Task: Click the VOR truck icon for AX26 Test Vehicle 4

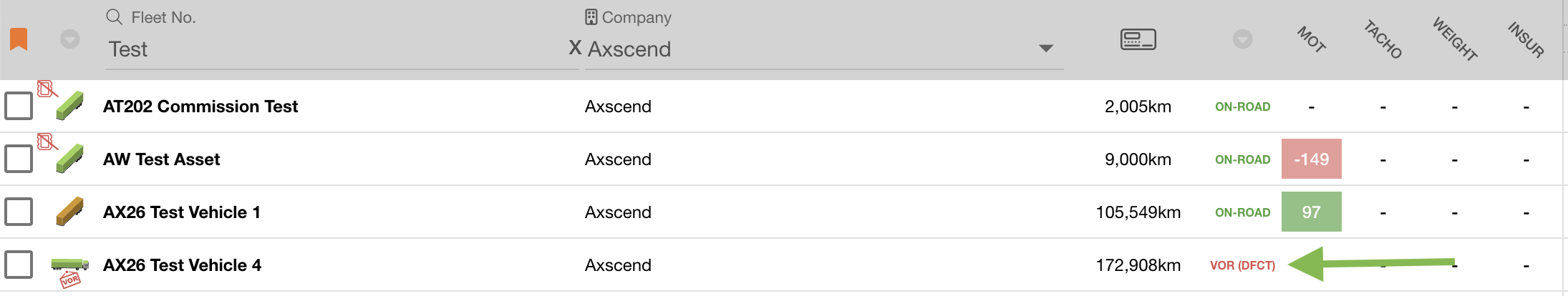Action: (69, 266)
